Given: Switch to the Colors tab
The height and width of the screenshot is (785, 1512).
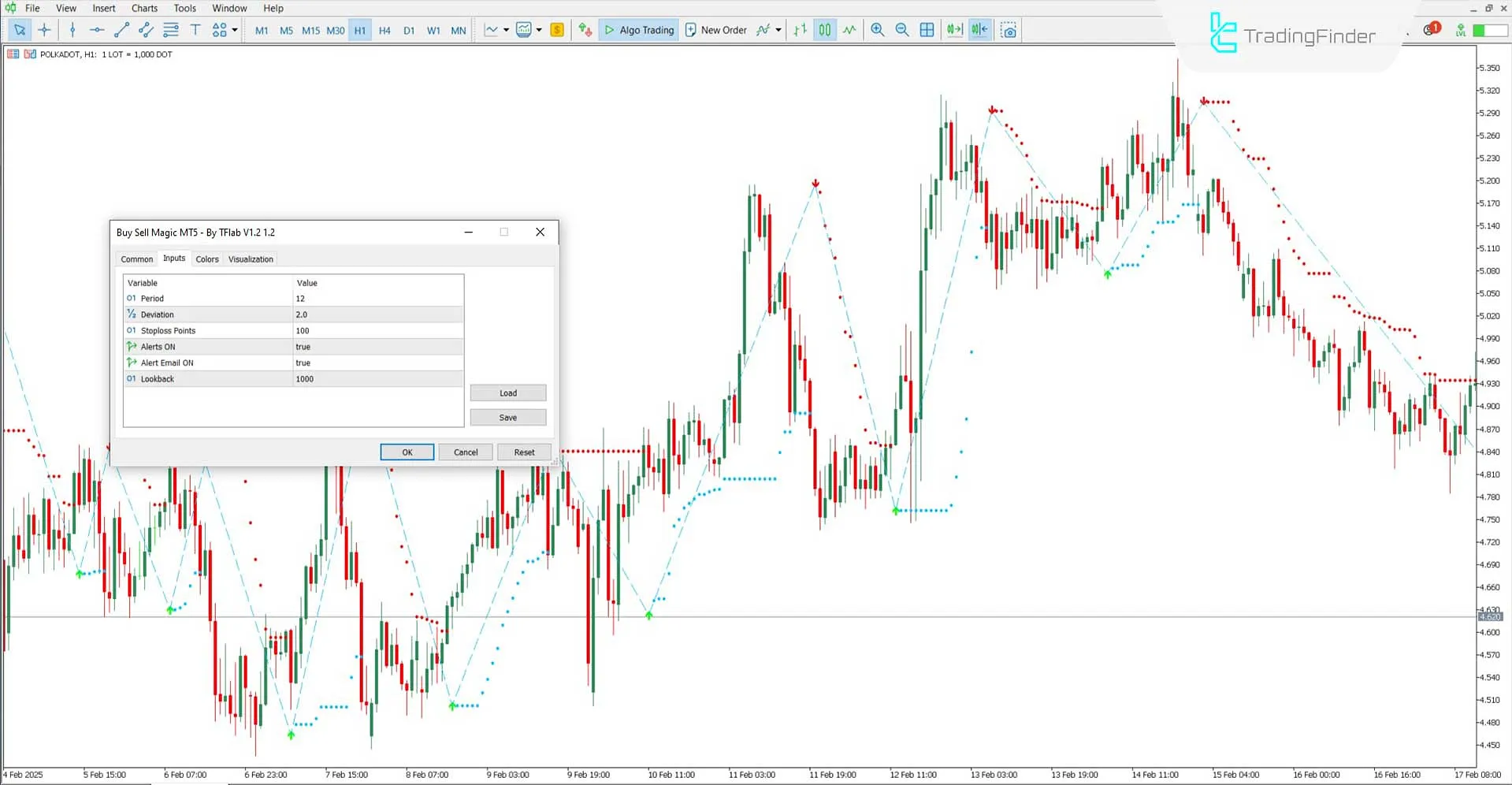Looking at the screenshot, I should [207, 259].
